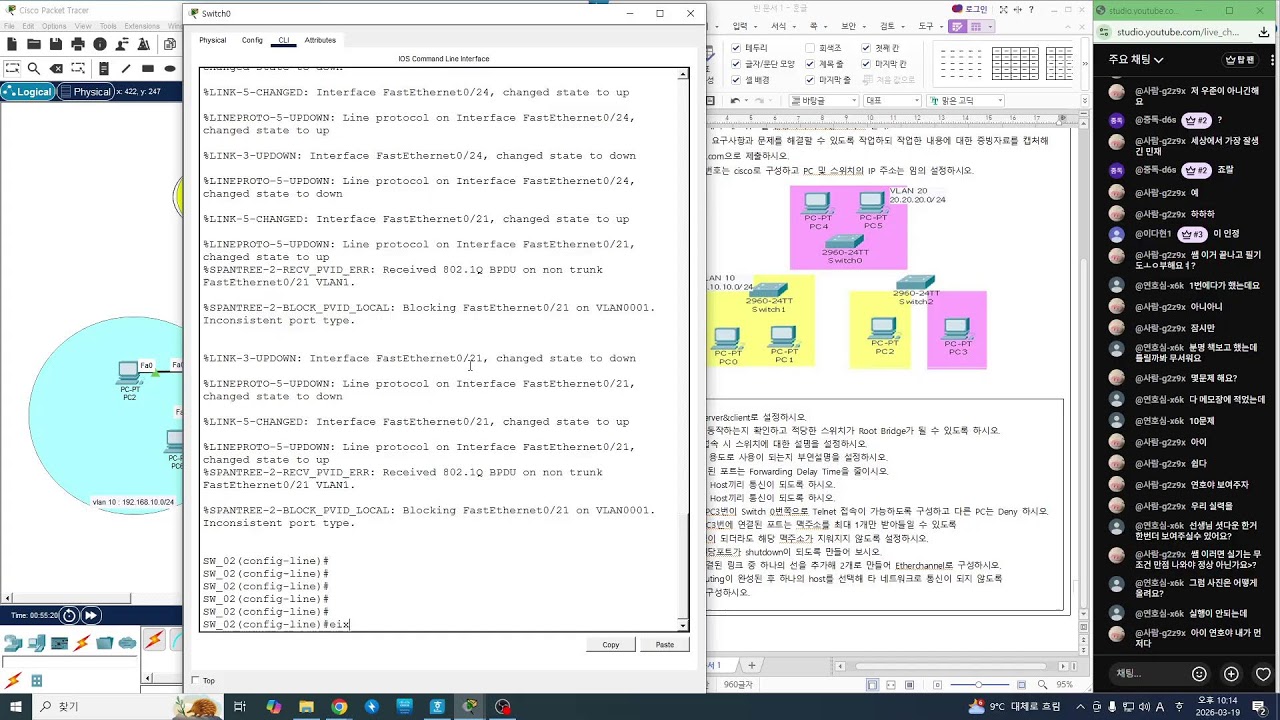Choose the Connections lightning category

pyautogui.click(x=82, y=643)
